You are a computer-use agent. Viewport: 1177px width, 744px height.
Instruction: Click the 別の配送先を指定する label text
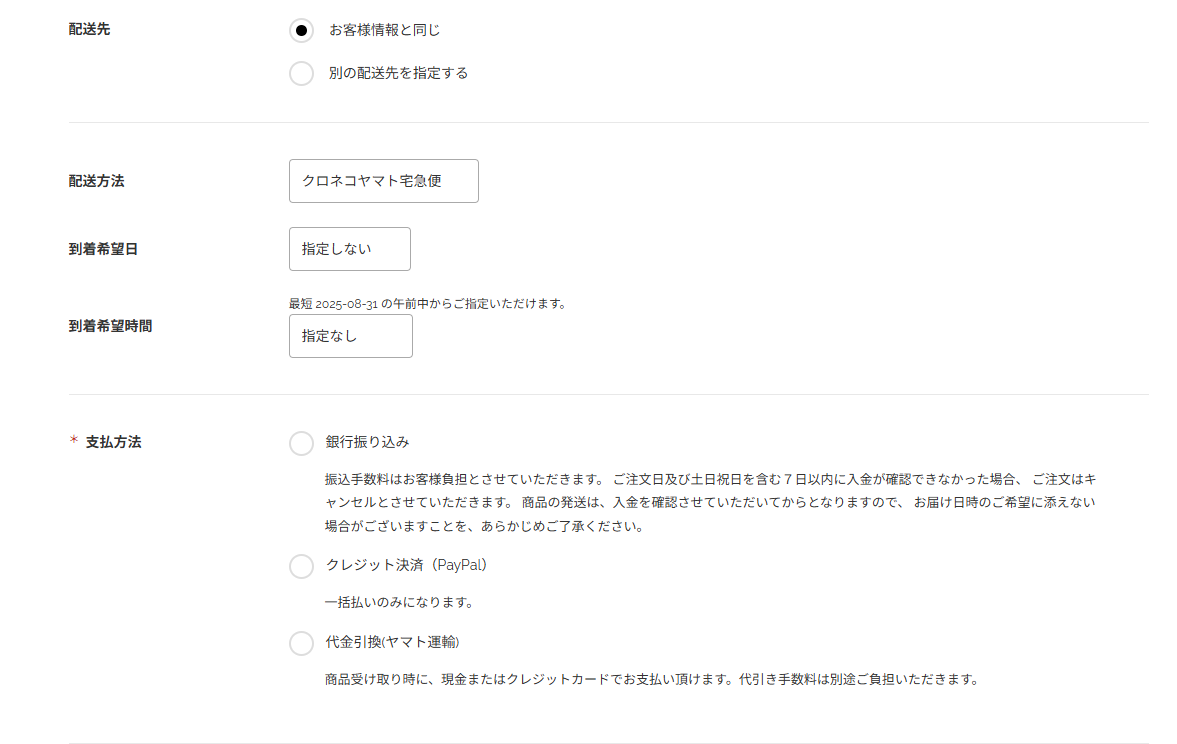click(x=398, y=73)
